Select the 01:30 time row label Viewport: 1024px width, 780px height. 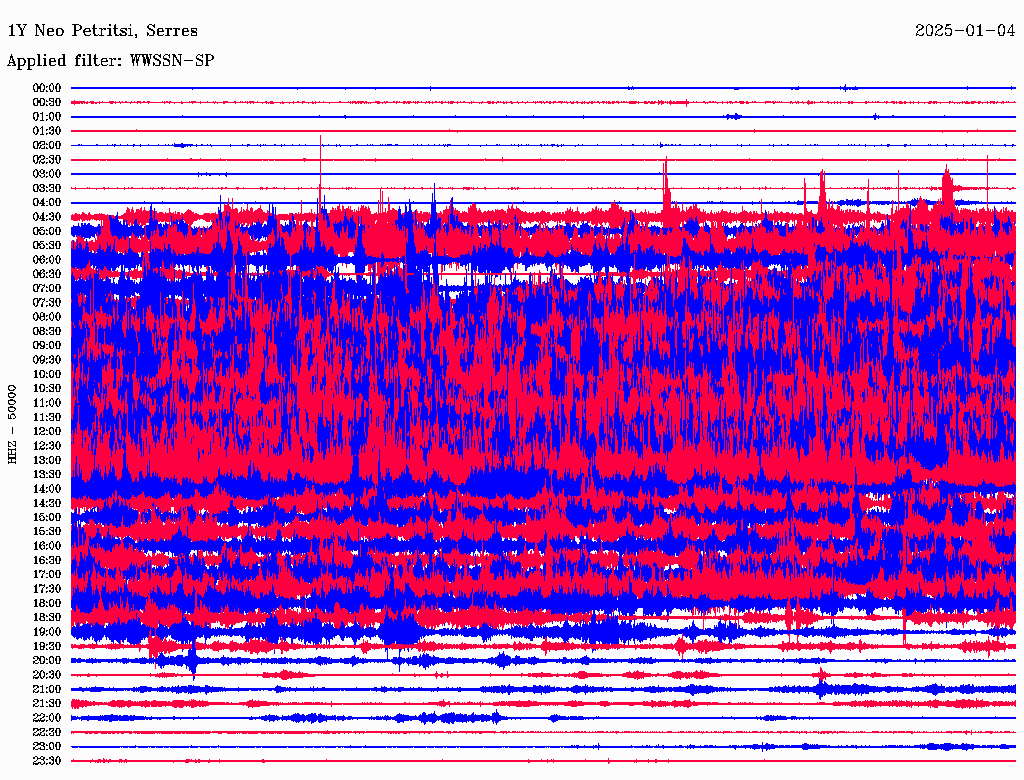47,131
